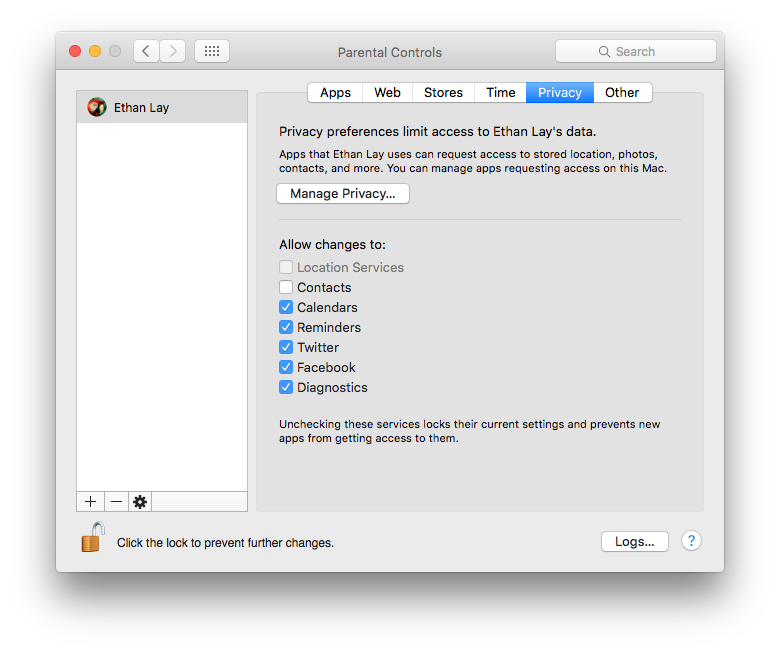
Task: Open the gear action menu
Action: click(140, 502)
